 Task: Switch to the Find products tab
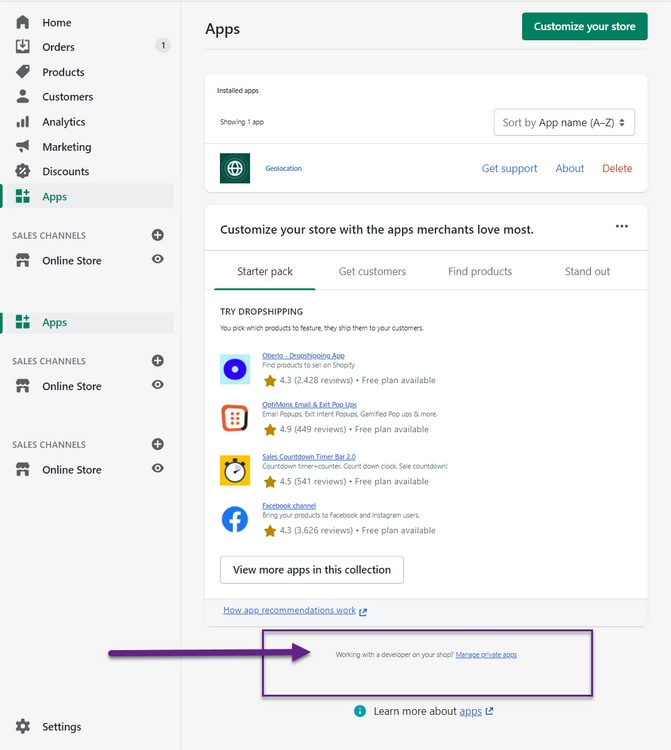coord(480,271)
